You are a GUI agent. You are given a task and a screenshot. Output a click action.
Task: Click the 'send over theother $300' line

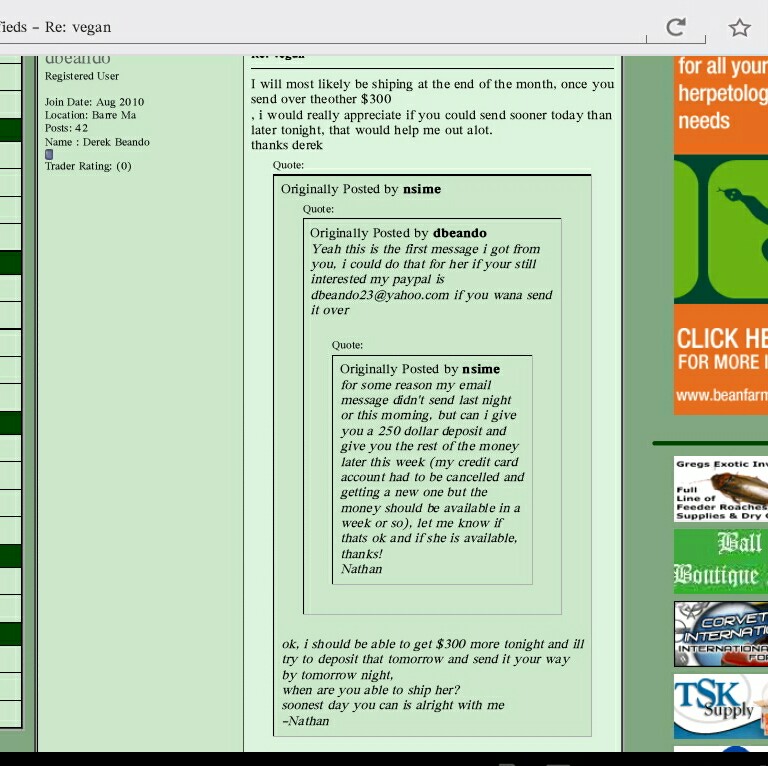[x=321, y=99]
